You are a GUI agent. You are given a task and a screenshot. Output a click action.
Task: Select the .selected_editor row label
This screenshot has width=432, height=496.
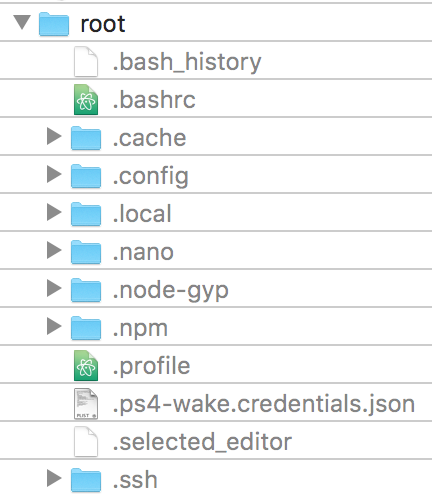(202, 442)
